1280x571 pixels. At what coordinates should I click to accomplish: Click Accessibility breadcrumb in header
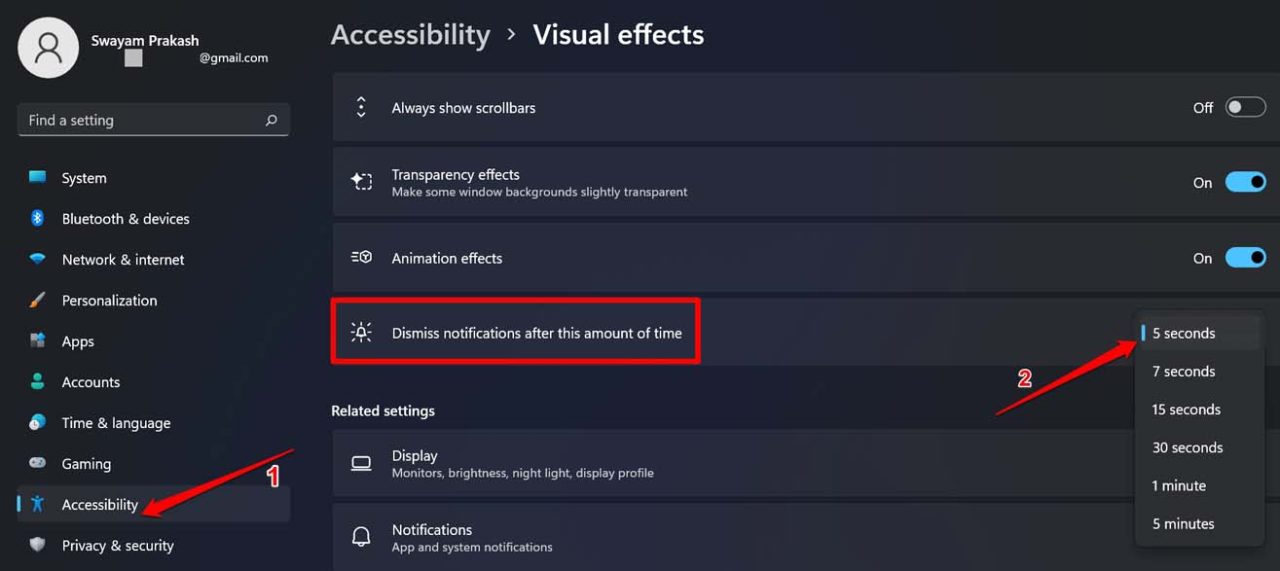[x=410, y=35]
